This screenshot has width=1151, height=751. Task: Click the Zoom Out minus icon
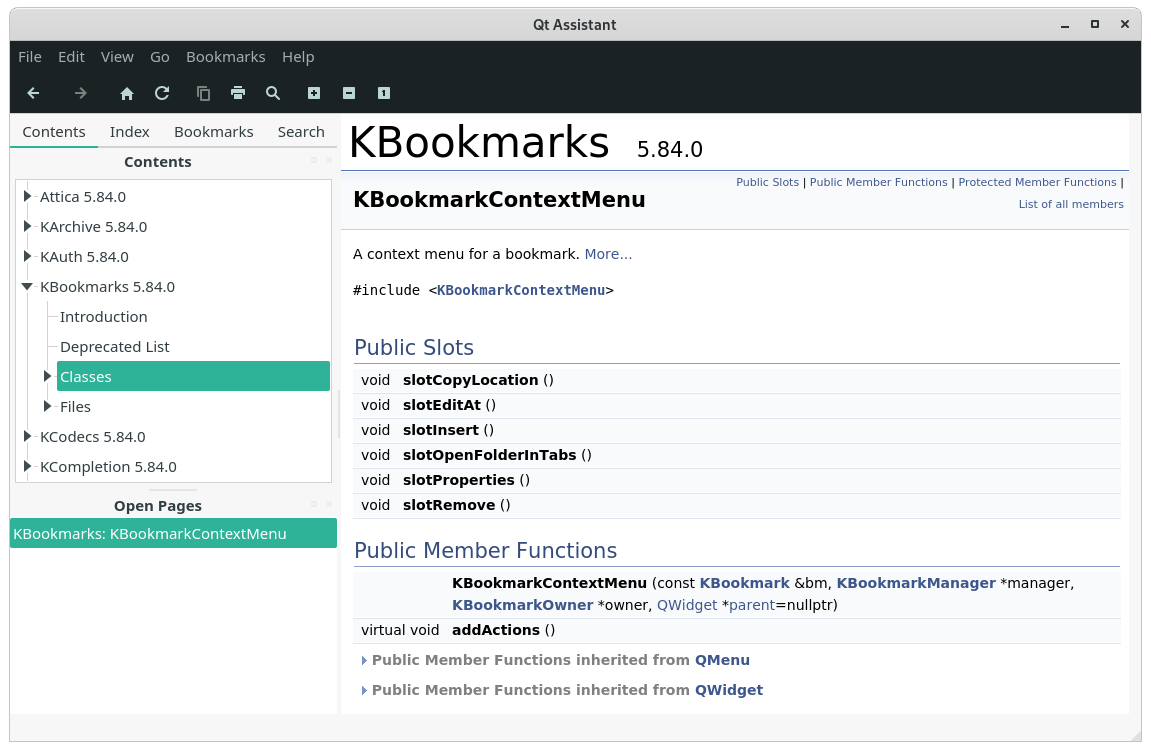coord(349,93)
